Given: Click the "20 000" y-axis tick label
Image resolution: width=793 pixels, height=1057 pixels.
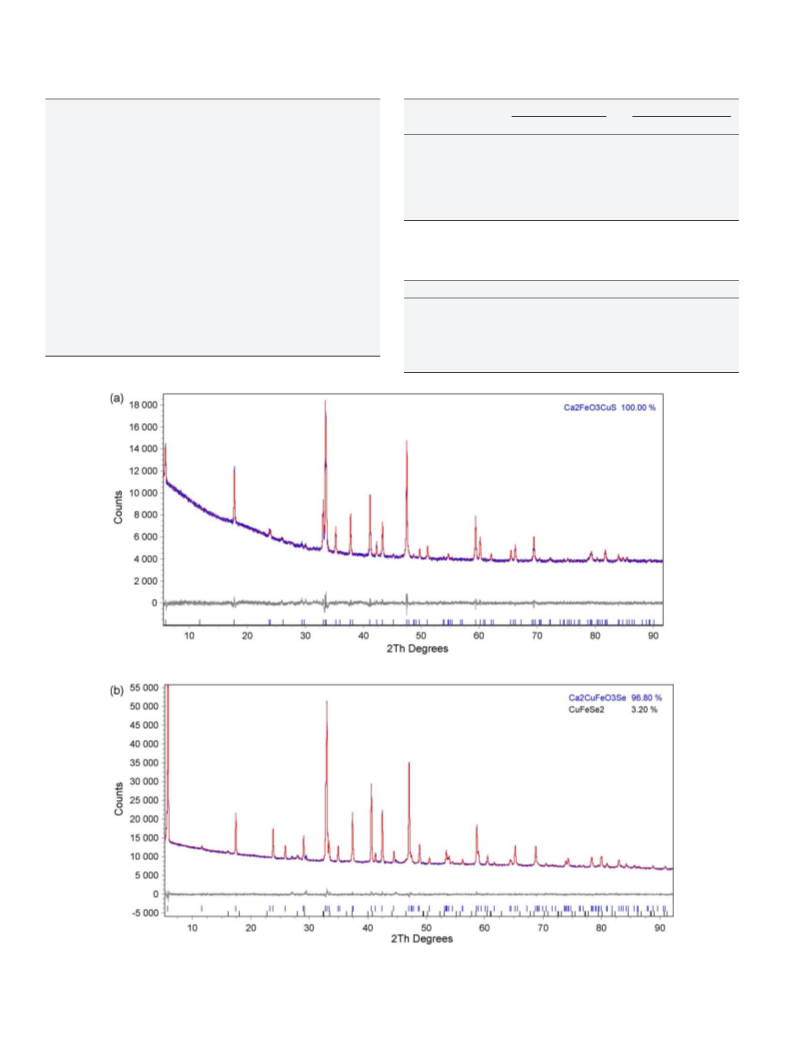Looking at the screenshot, I should tap(144, 819).
